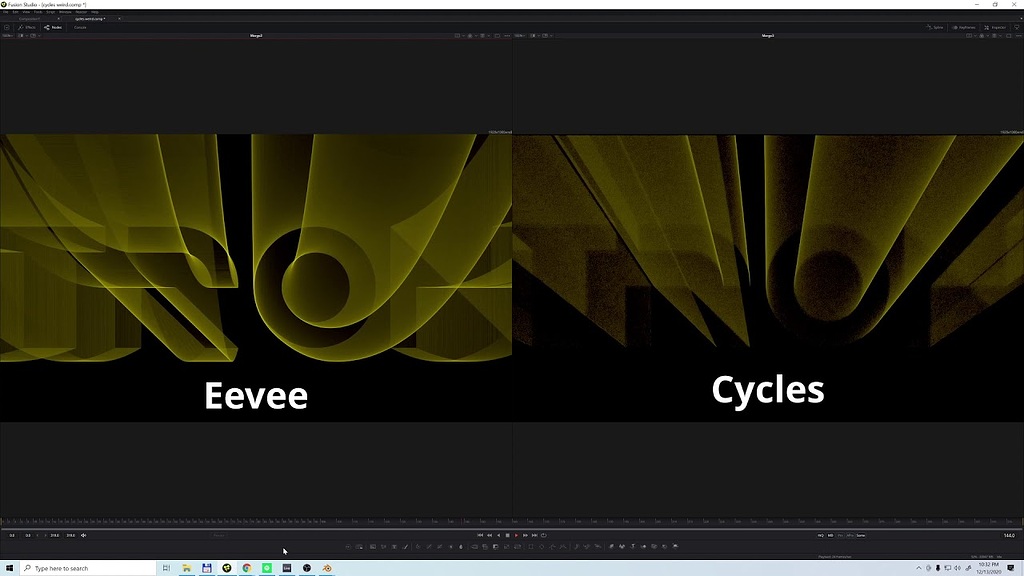Open the Effects panel in Fusion
Image resolution: width=1024 pixels, height=576 pixels.
pos(27,27)
